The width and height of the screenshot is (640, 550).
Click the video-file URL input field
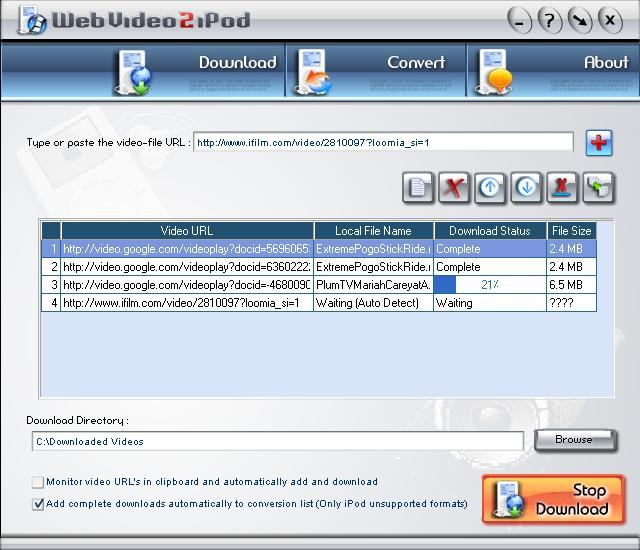[383, 142]
